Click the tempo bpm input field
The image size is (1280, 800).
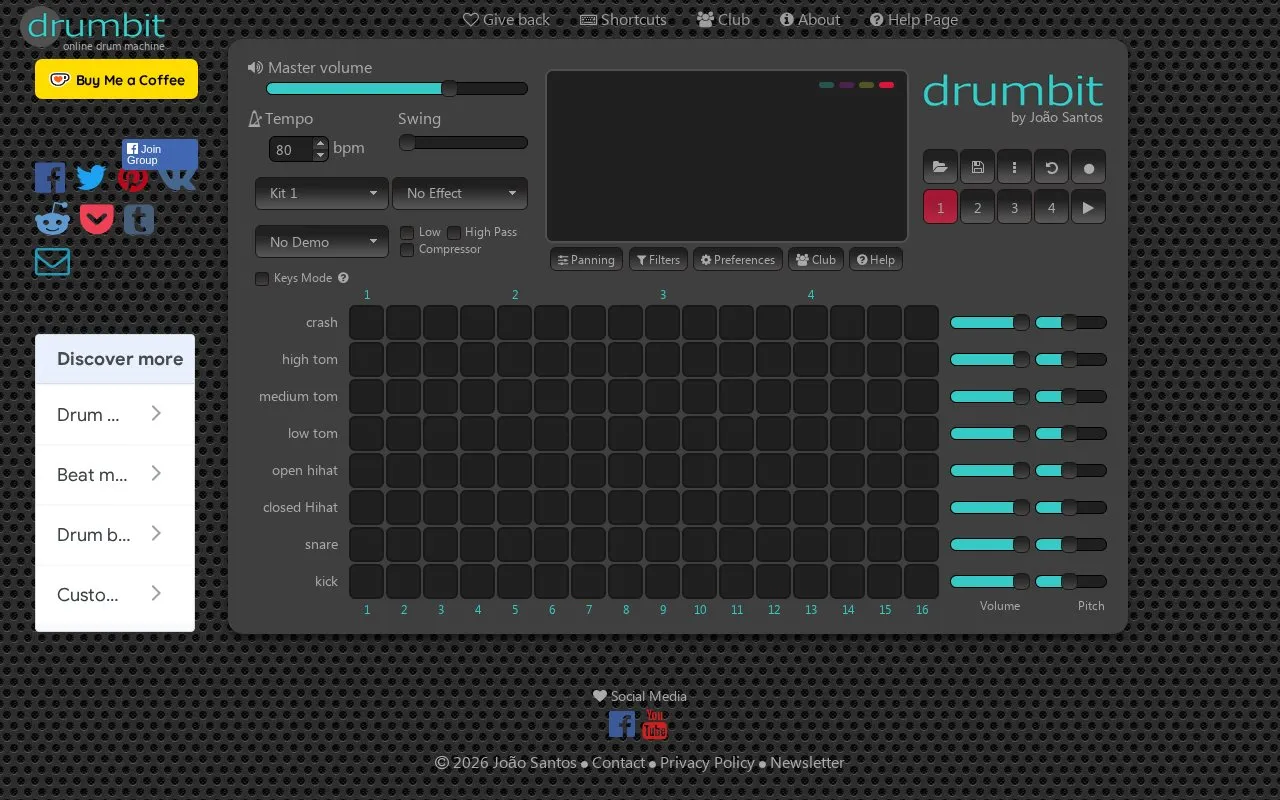click(291, 149)
